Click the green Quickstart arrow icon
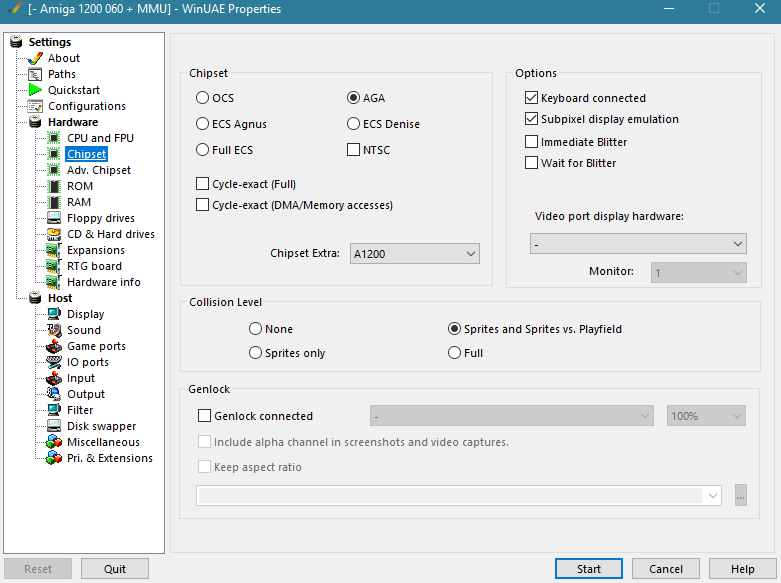781x583 pixels. [x=35, y=90]
